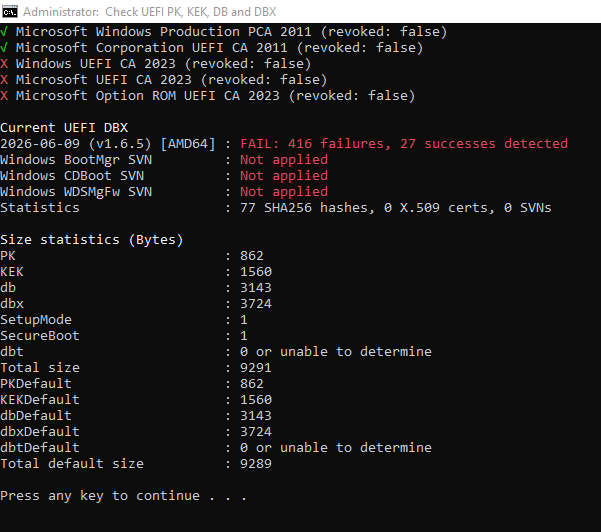The width and height of the screenshot is (601, 532).
Task: Click the 'dbxDefault' label
Action: point(40,432)
